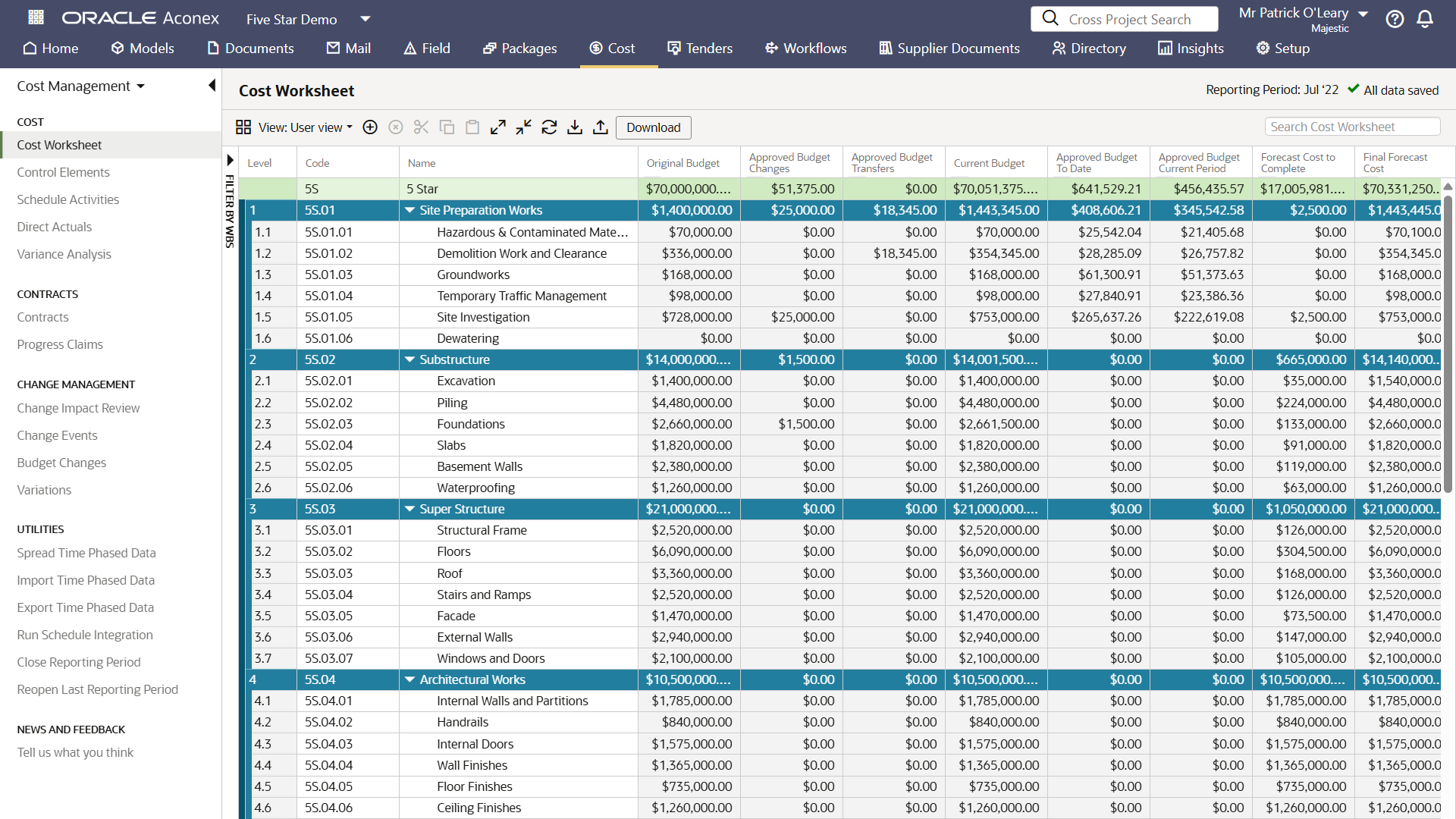The height and width of the screenshot is (819, 1456).
Task: Collapse the left sidebar panel arrow
Action: point(212,86)
